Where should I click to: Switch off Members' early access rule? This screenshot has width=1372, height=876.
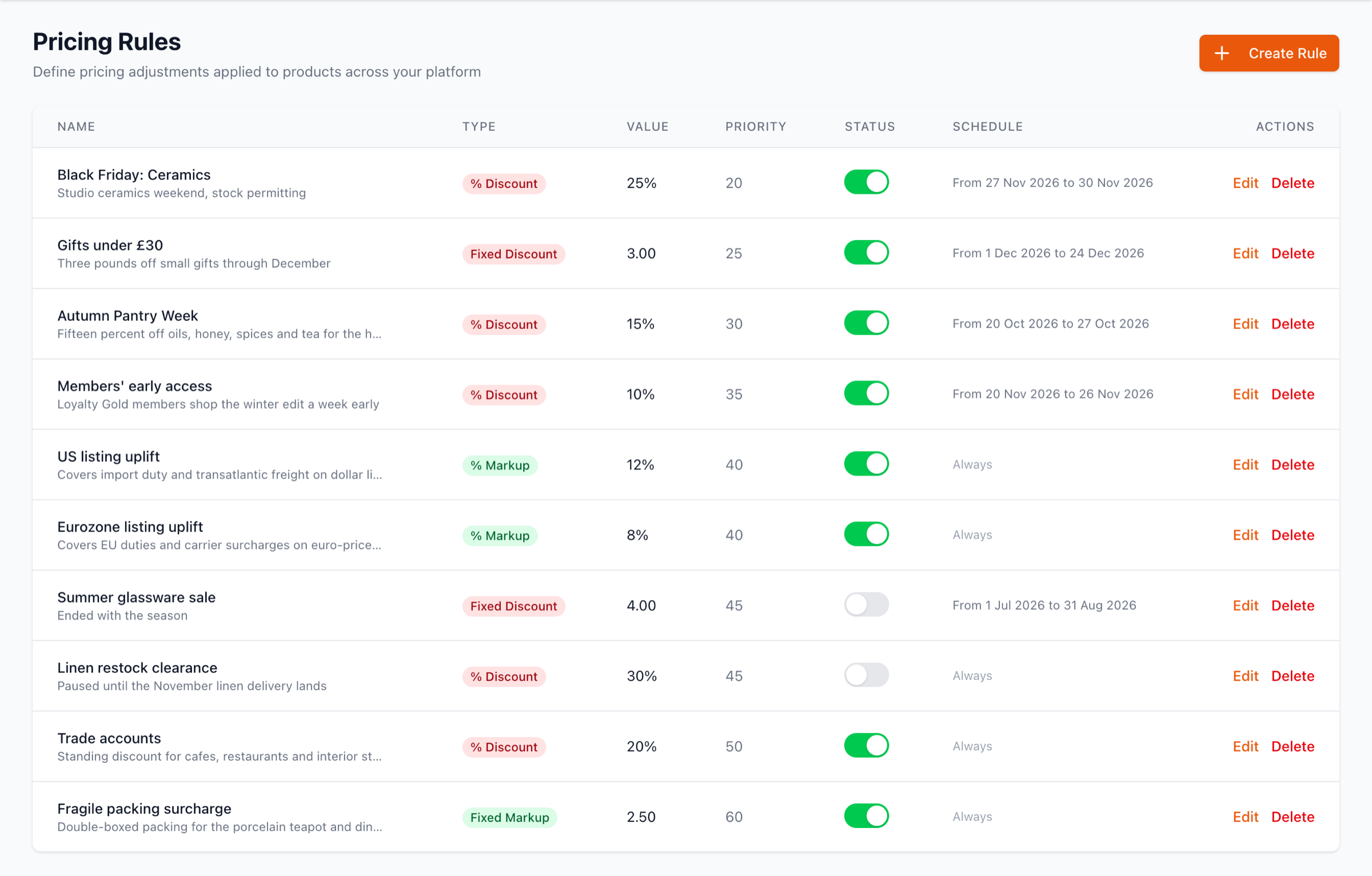tap(866, 393)
